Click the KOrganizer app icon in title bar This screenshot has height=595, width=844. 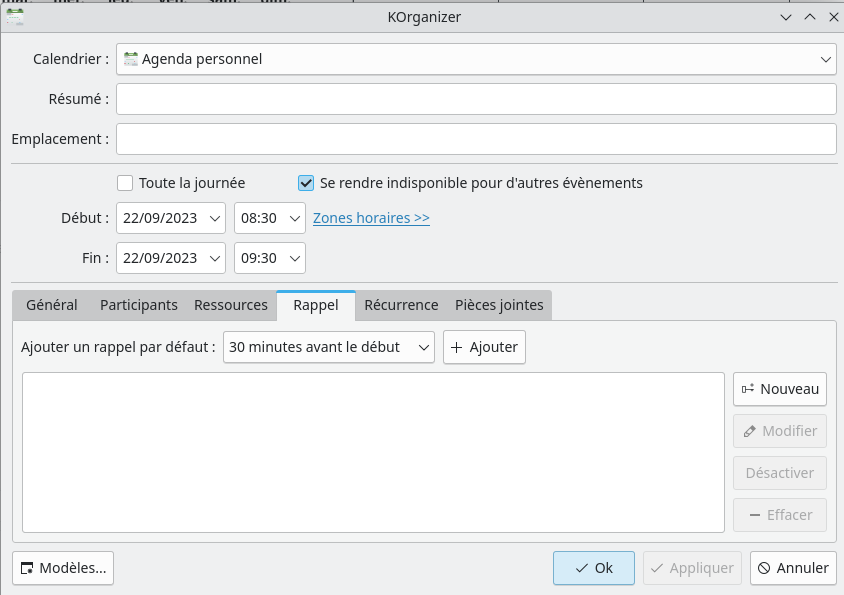pyautogui.click(x=15, y=16)
